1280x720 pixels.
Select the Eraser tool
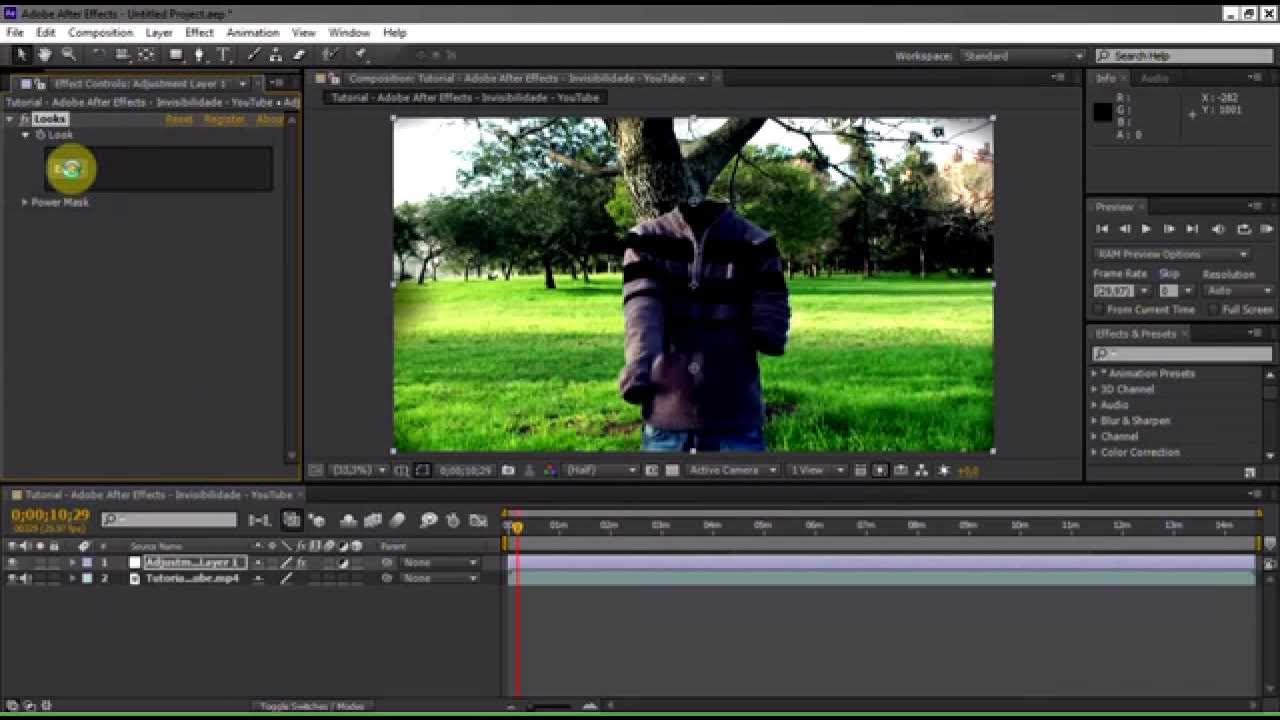pyautogui.click(x=298, y=55)
